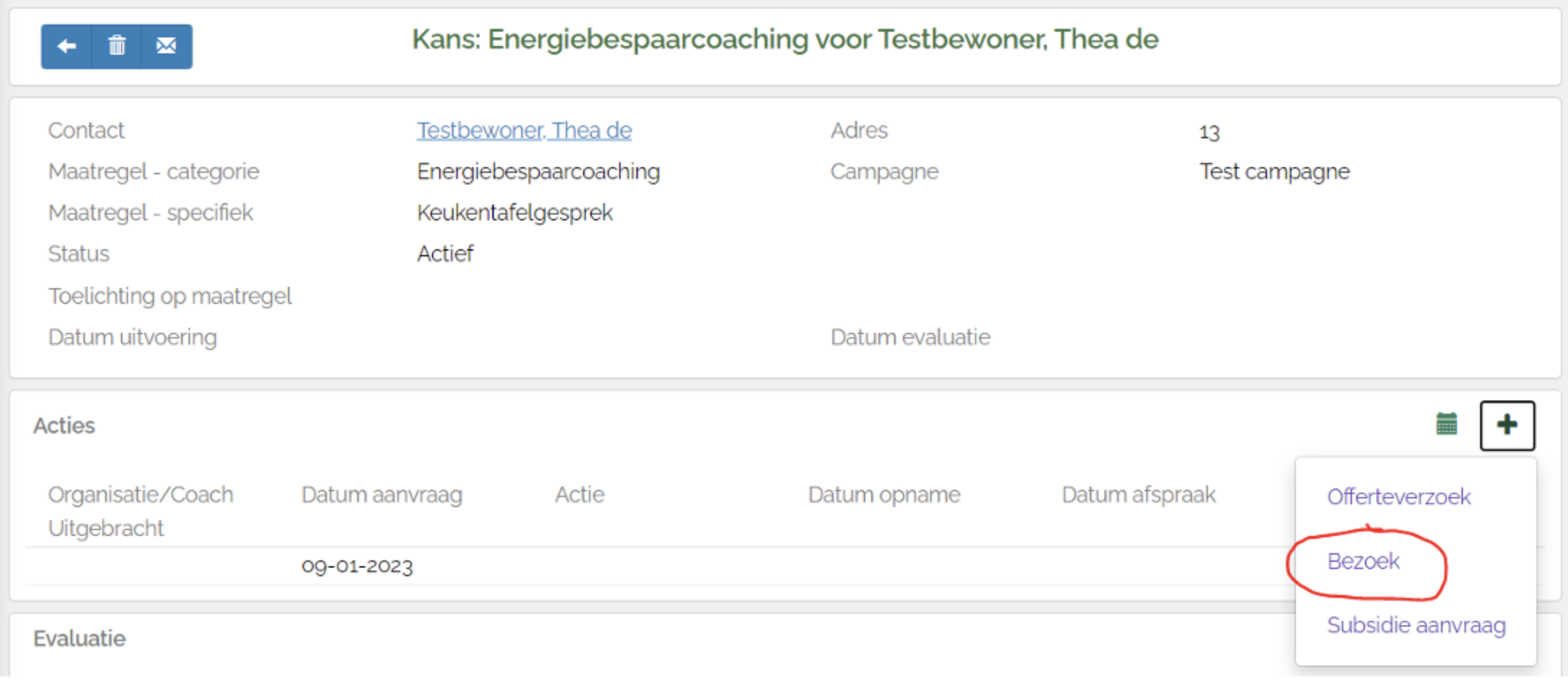This screenshot has height=680, width=1568.
Task: Select Subsidie aanvraag menu option
Action: coord(1415,625)
